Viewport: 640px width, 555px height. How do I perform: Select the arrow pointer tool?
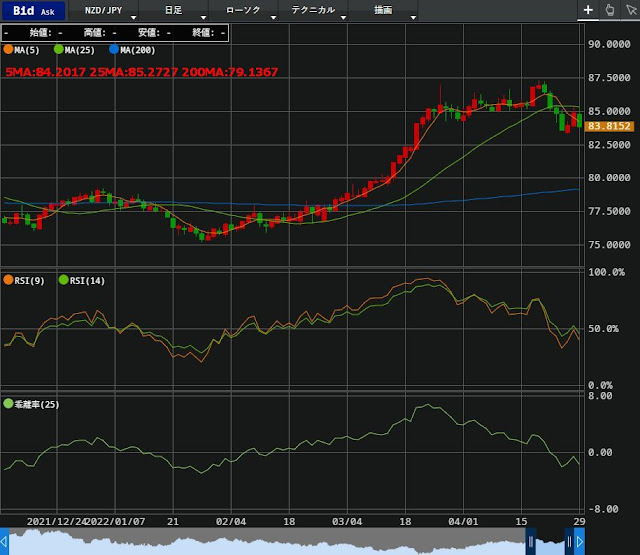click(631, 10)
